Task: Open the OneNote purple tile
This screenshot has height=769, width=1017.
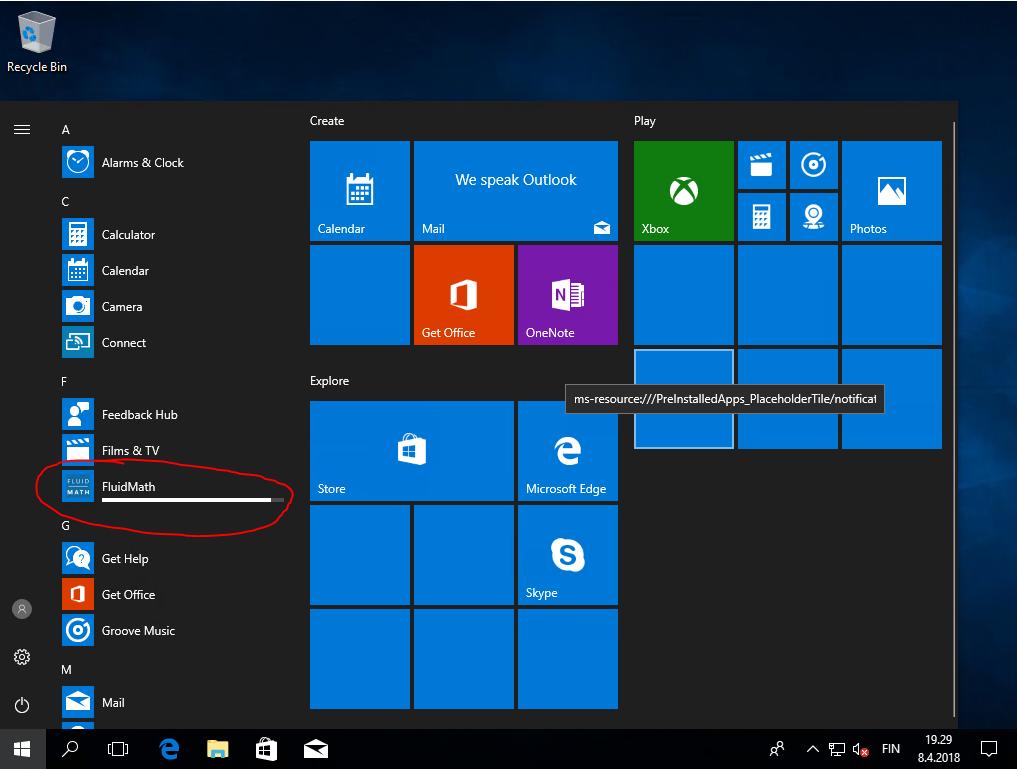Action: (568, 294)
